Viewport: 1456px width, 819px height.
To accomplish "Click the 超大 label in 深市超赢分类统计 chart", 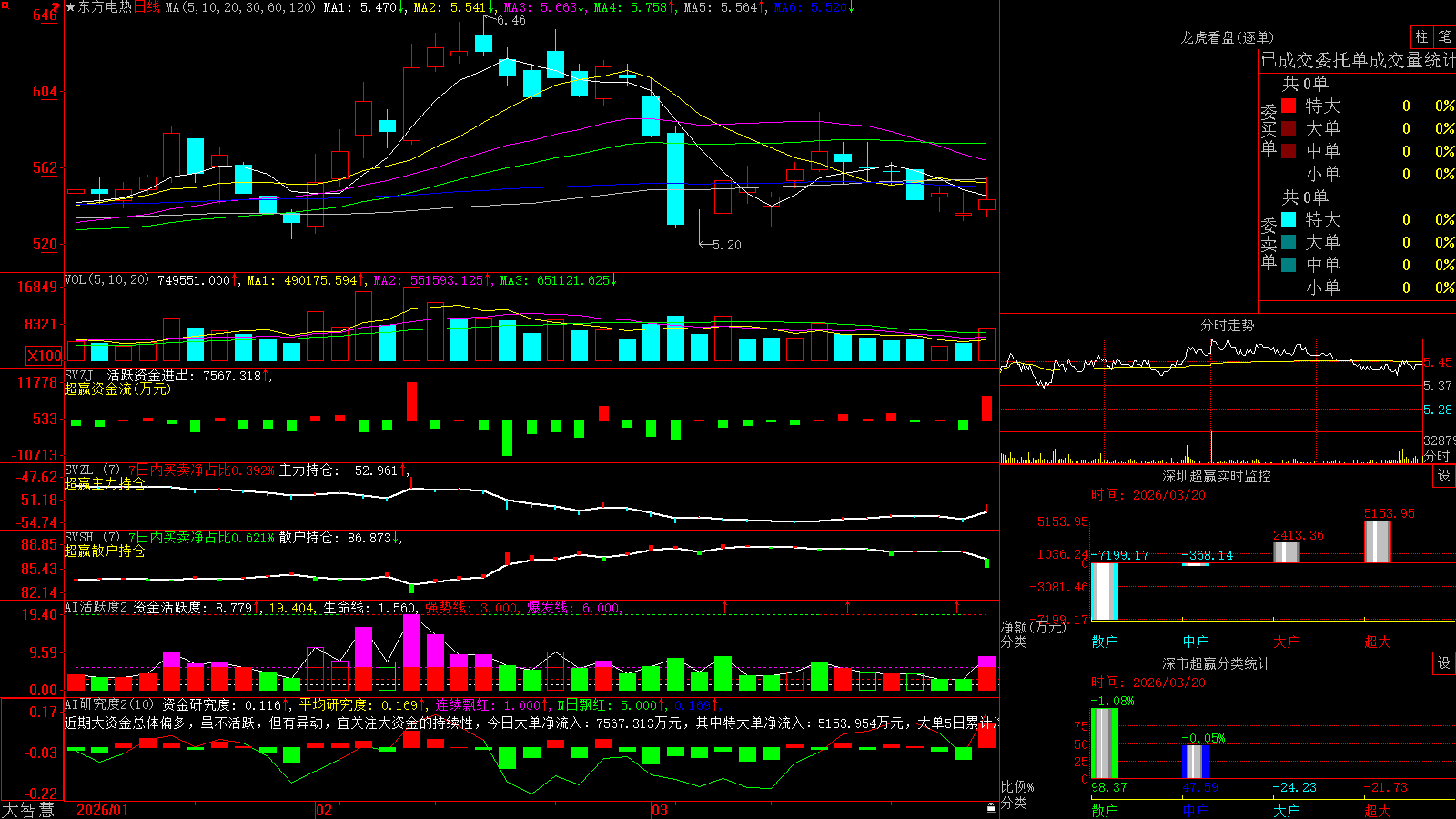I will pyautogui.click(x=1378, y=810).
